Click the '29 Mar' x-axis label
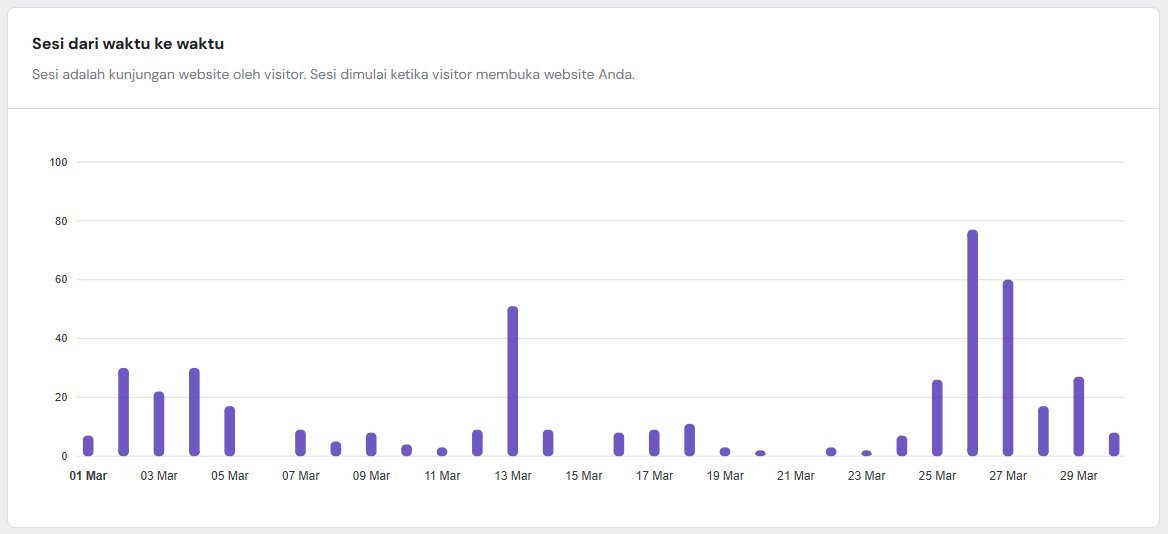Image resolution: width=1168 pixels, height=534 pixels. pos(1079,476)
